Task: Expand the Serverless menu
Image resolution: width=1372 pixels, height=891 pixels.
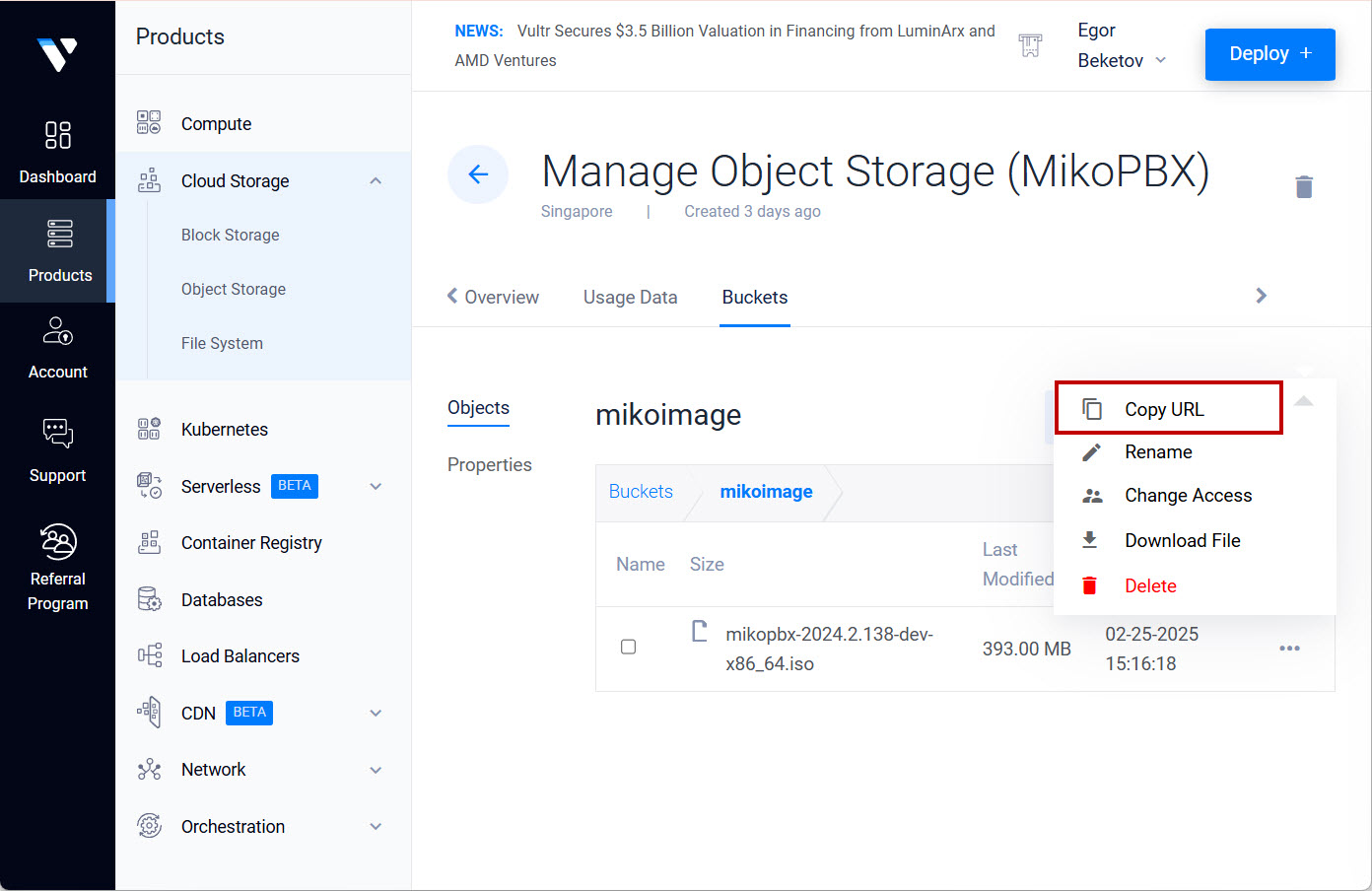Action: (x=376, y=487)
